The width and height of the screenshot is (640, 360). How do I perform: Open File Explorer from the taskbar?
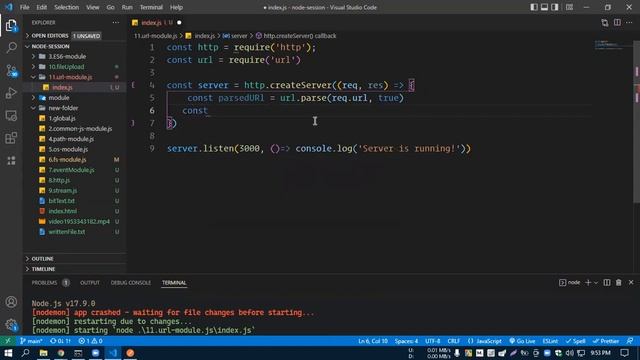click(x=43, y=353)
